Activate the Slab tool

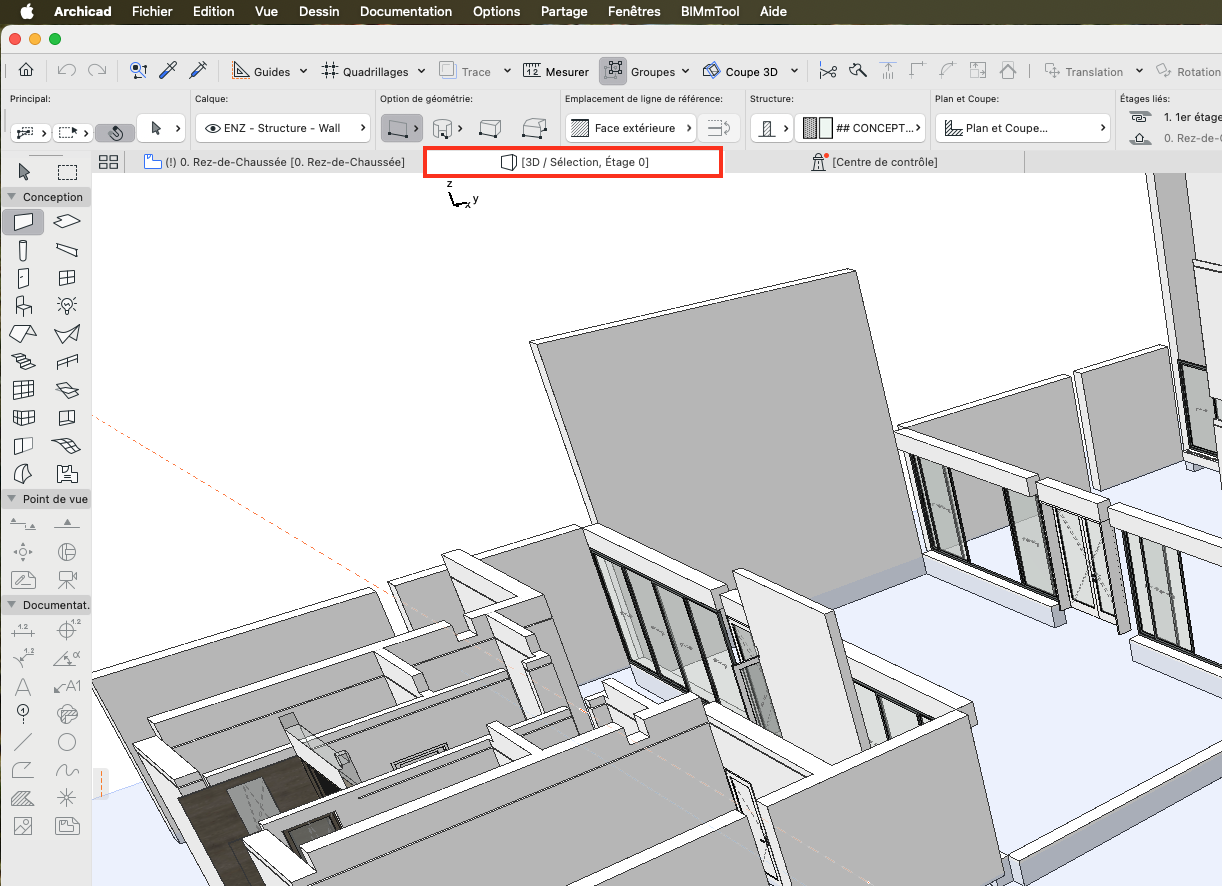pos(67,222)
